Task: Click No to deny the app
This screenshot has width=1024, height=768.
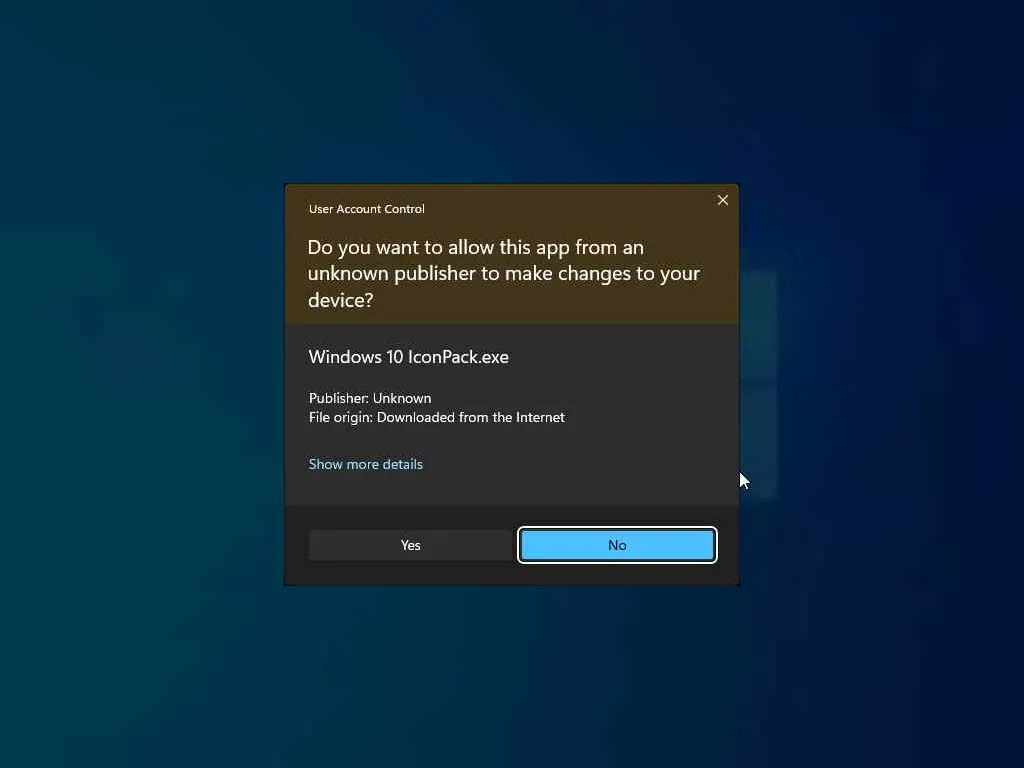Action: click(617, 545)
